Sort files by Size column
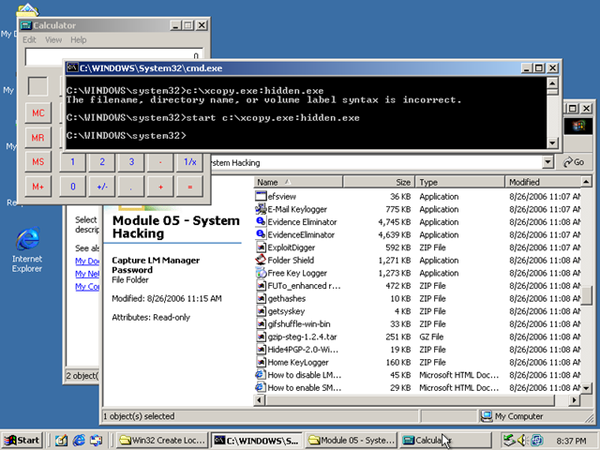600x450 pixels. point(378,182)
